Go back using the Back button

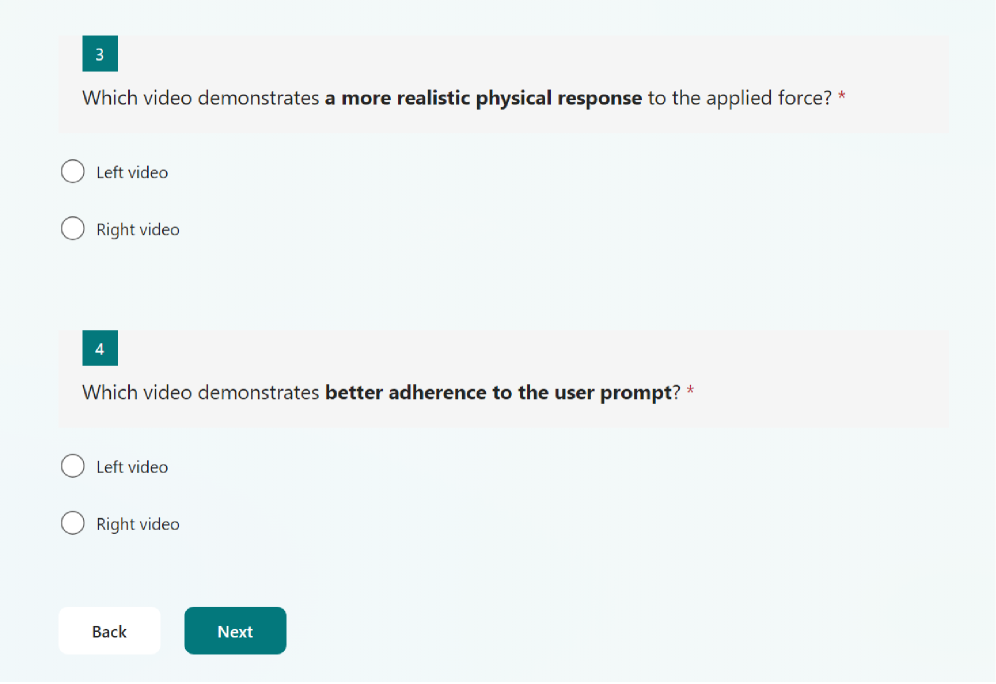tap(109, 631)
